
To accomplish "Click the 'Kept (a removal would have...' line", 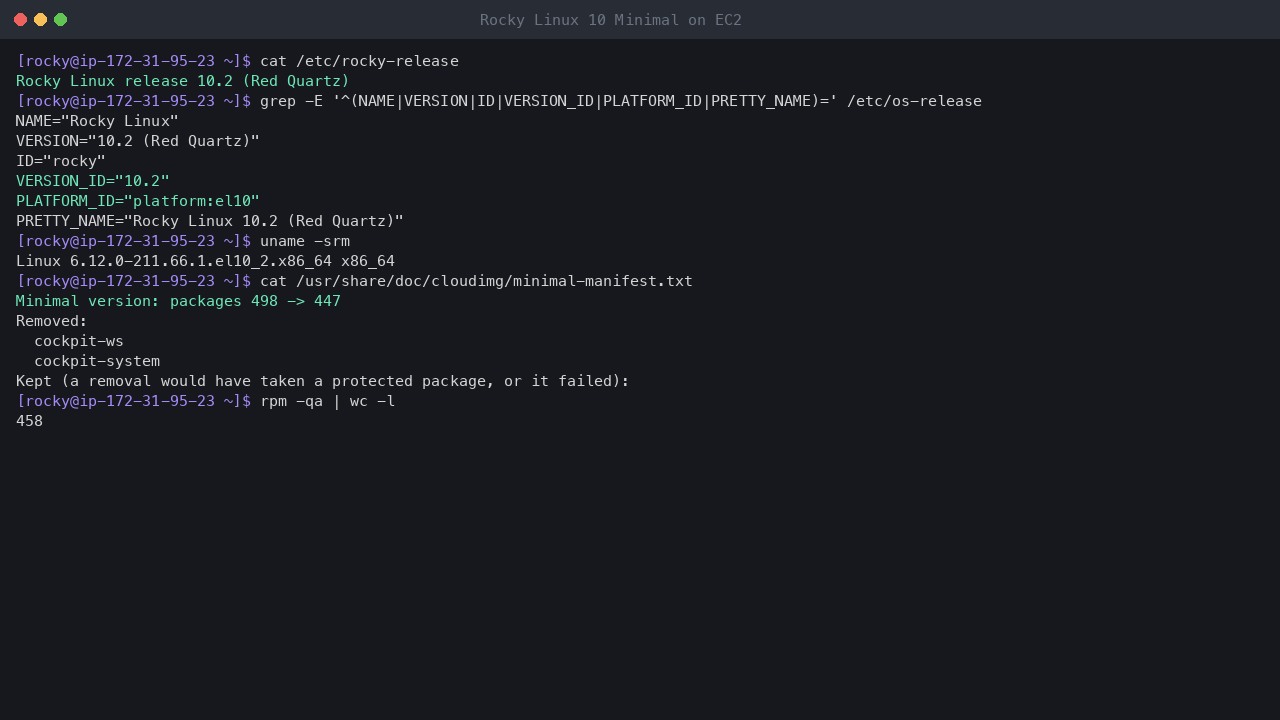I will click(323, 381).
